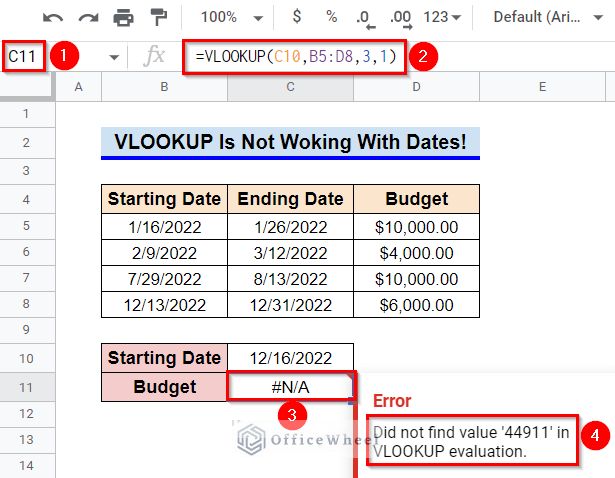Screen dimensions: 615x478
Task: Select row 8 header
Action: pyautogui.click(x=26, y=304)
